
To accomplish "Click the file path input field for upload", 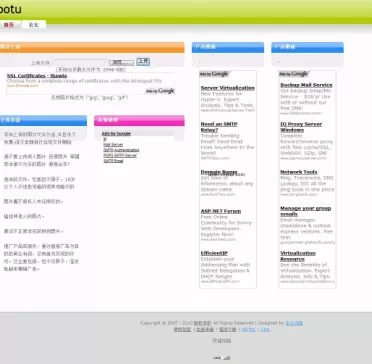I will point(81,63).
